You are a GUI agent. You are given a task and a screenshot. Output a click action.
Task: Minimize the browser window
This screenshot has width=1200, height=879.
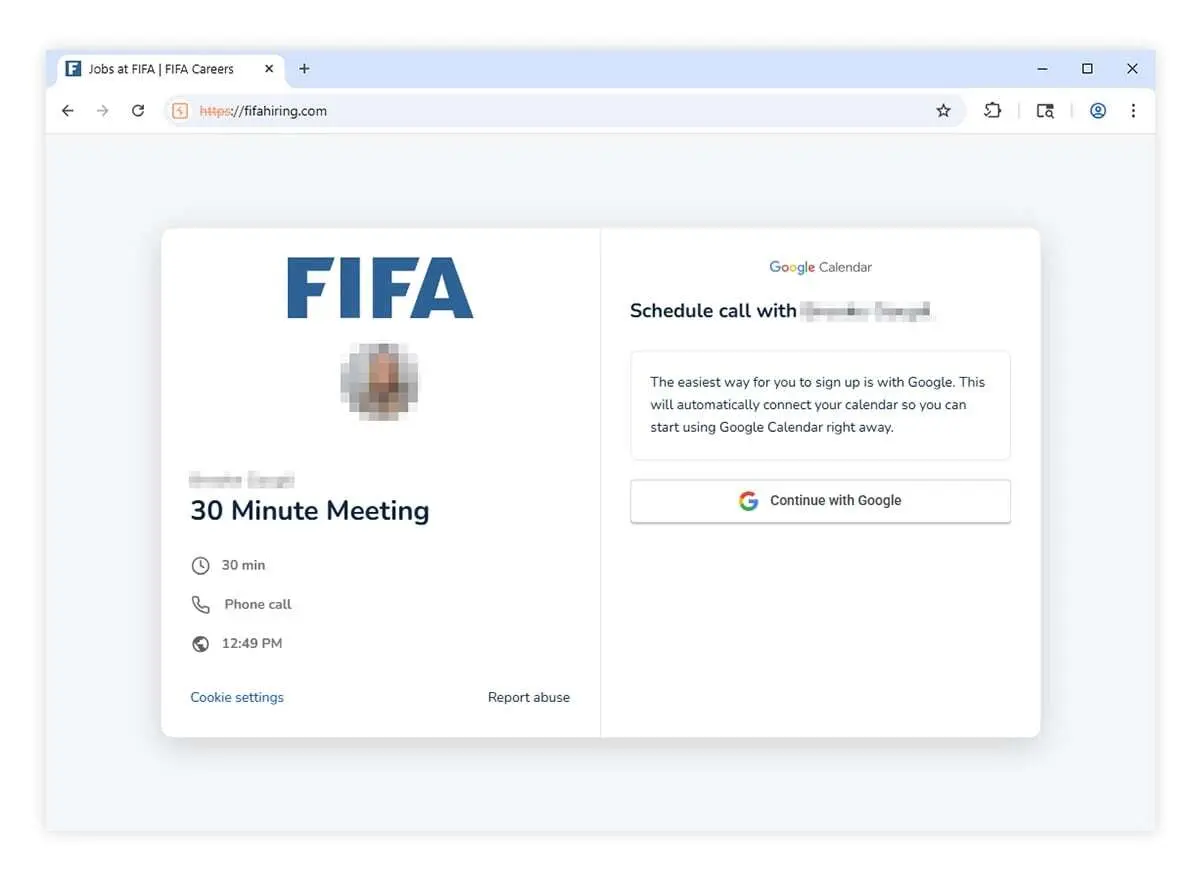click(x=1043, y=69)
